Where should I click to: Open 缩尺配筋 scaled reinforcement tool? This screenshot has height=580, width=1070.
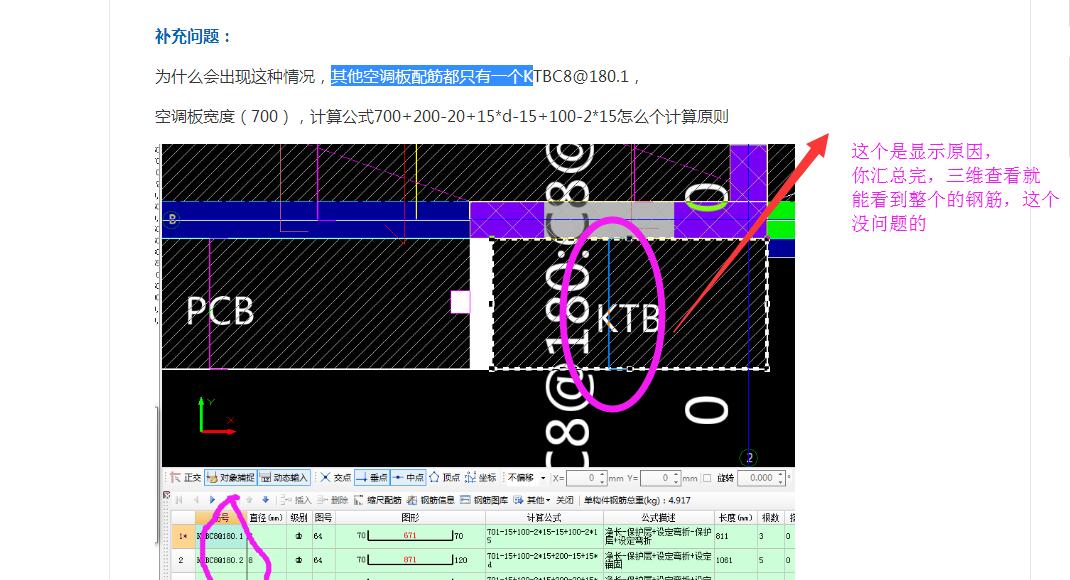(377, 500)
